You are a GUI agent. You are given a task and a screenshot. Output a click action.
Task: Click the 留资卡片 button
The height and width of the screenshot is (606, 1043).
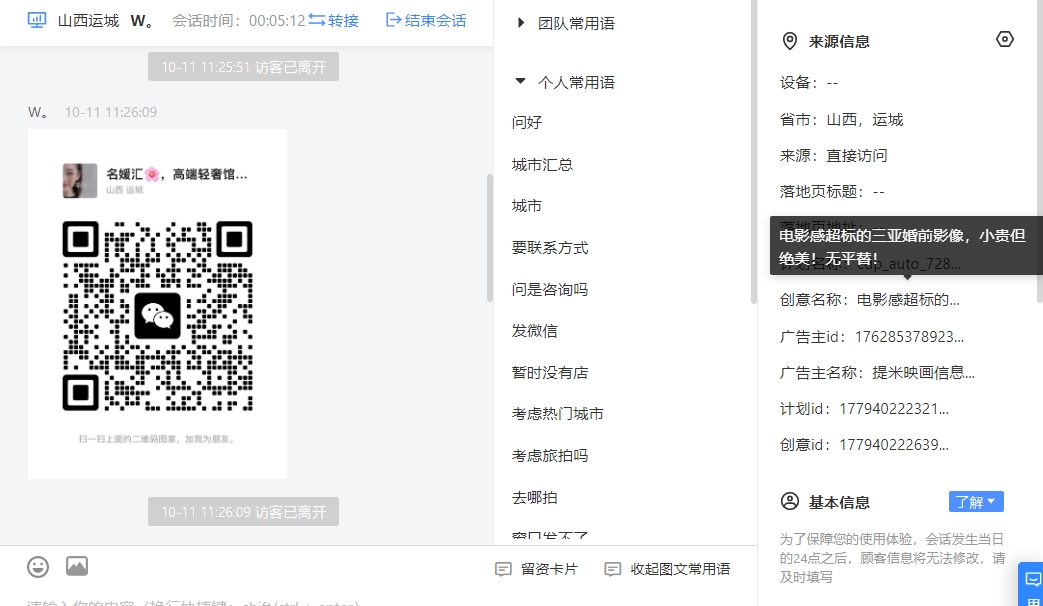[537, 569]
